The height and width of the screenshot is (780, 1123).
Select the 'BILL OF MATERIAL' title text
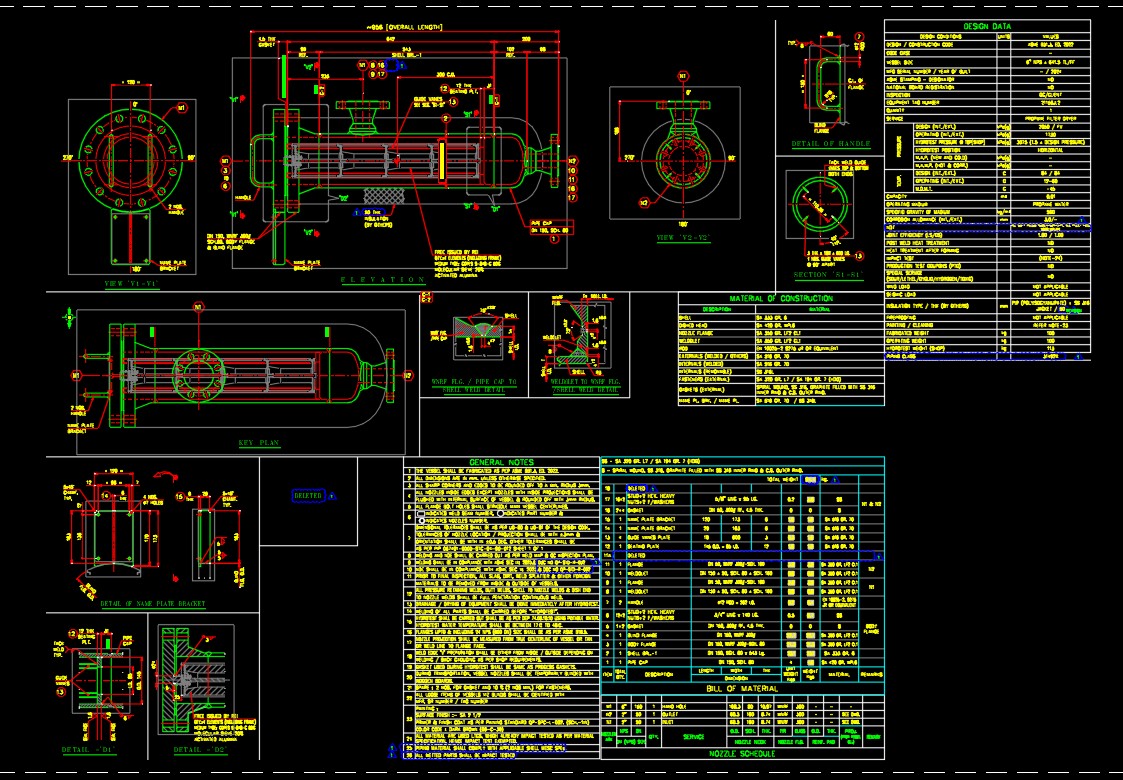742,687
